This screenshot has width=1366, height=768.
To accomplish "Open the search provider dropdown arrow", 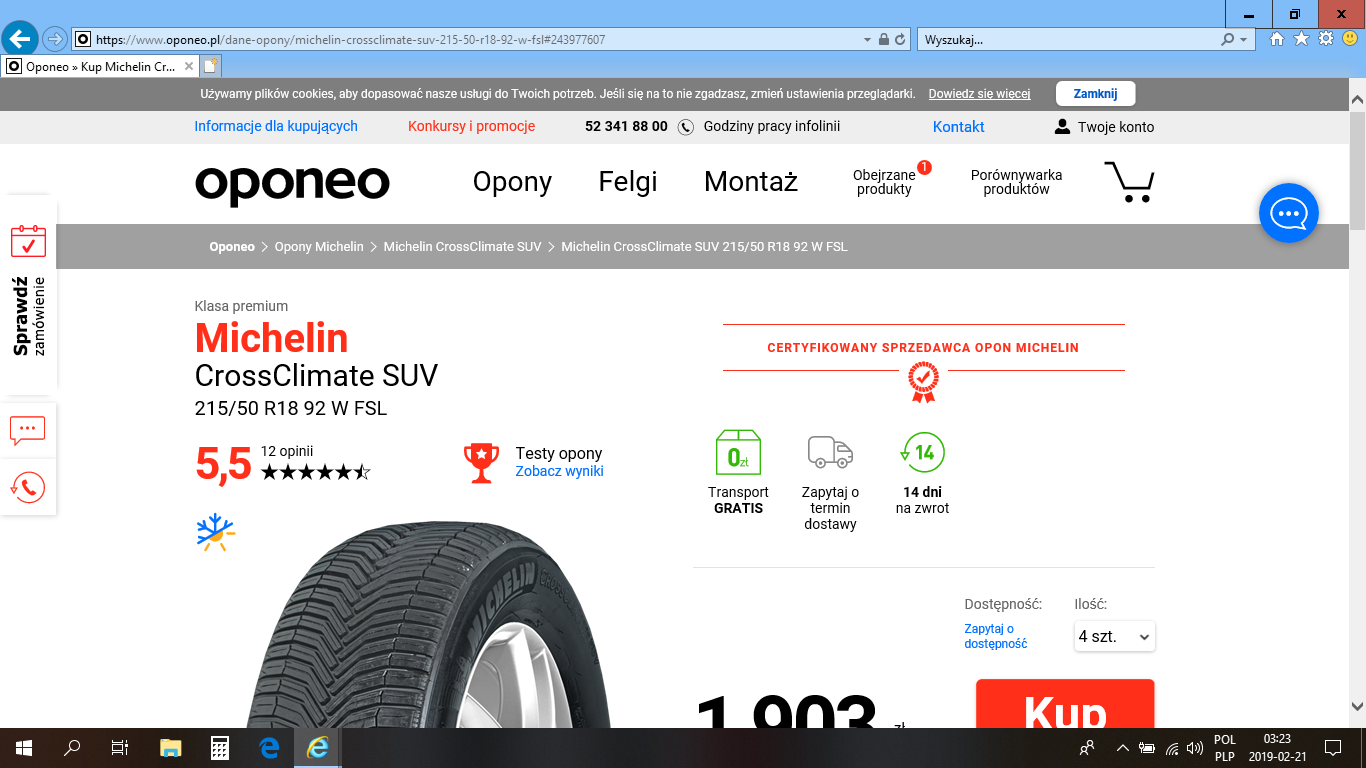I will 1244,40.
